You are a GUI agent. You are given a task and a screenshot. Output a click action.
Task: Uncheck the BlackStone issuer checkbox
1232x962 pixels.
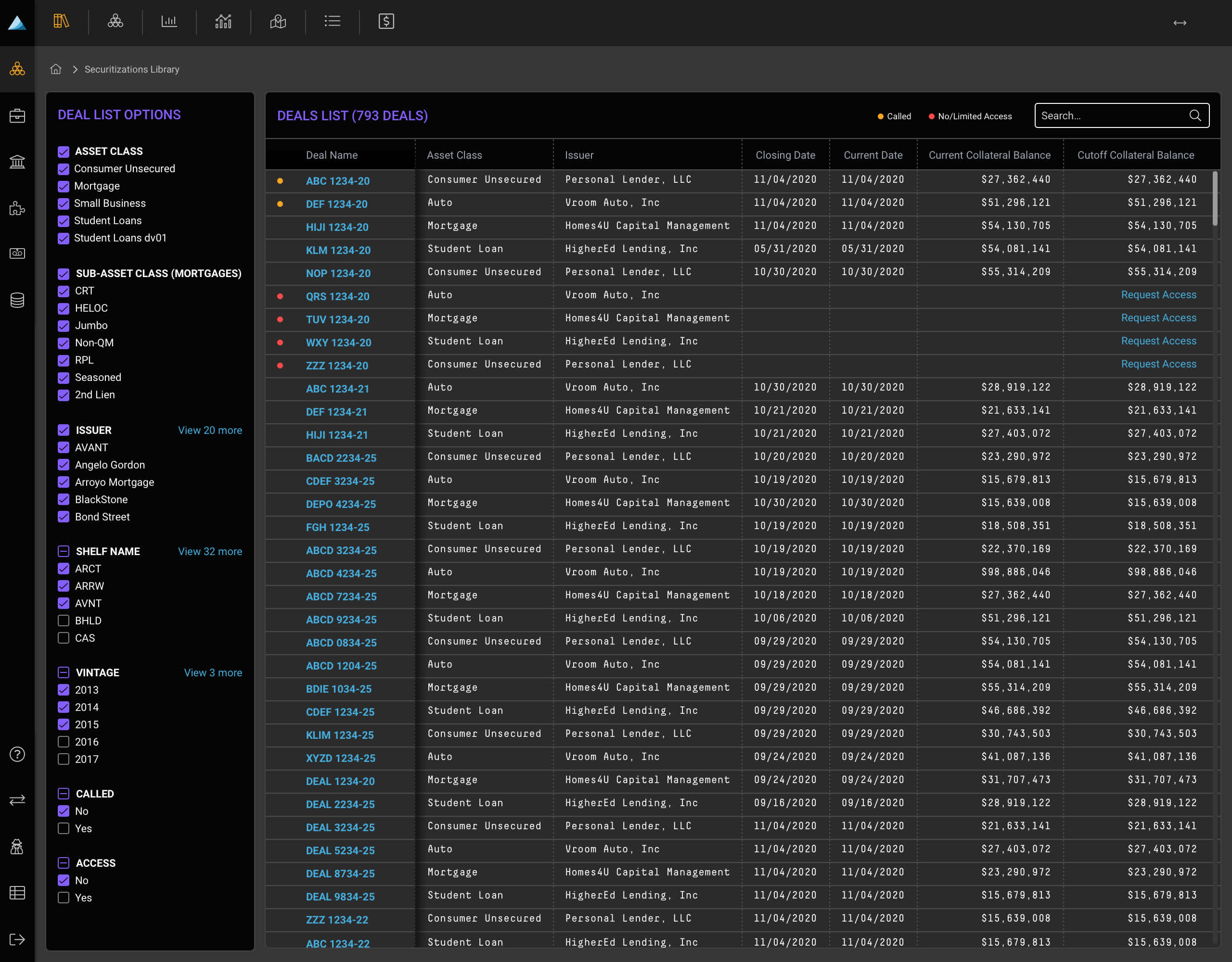[x=63, y=500]
